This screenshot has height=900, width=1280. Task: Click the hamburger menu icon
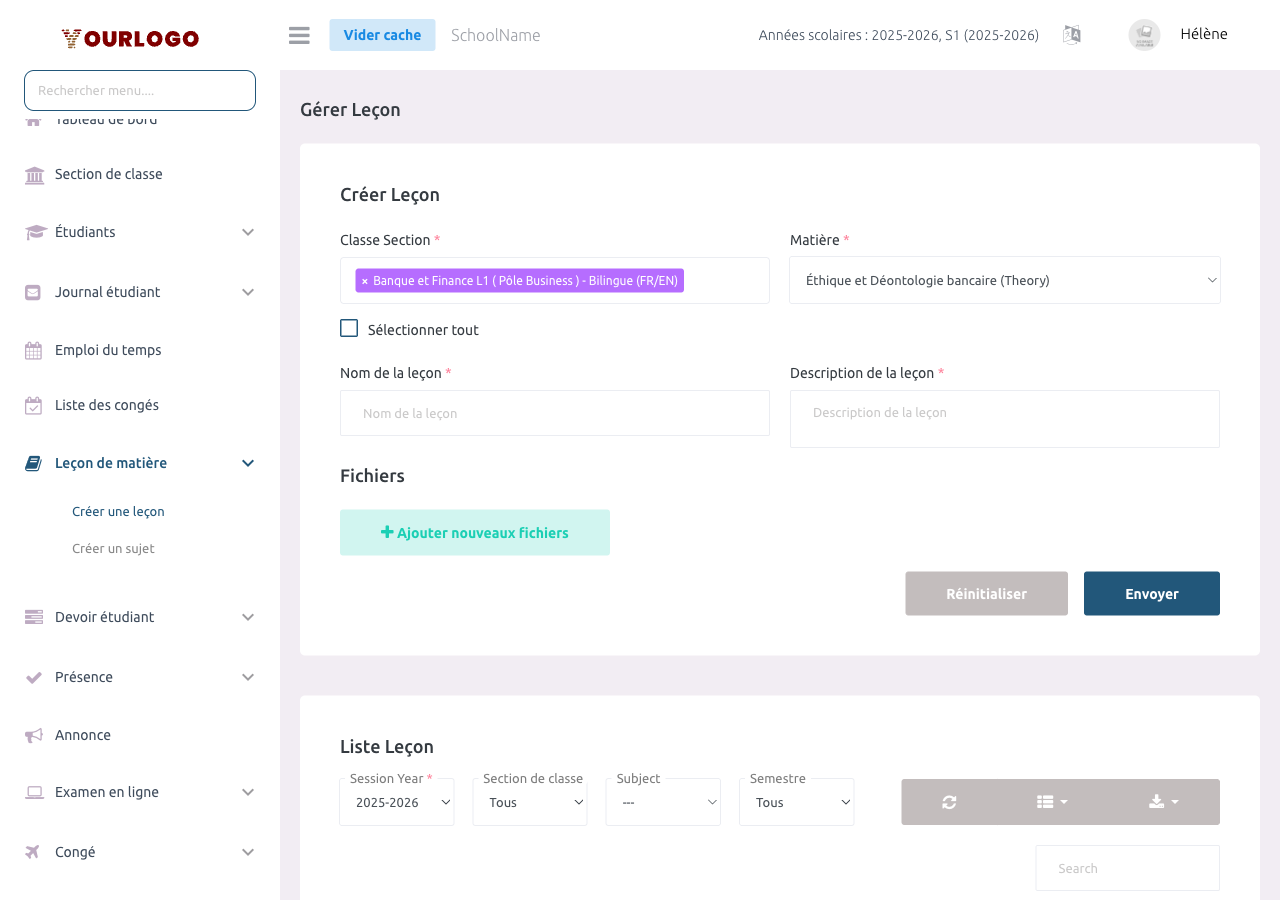299,35
